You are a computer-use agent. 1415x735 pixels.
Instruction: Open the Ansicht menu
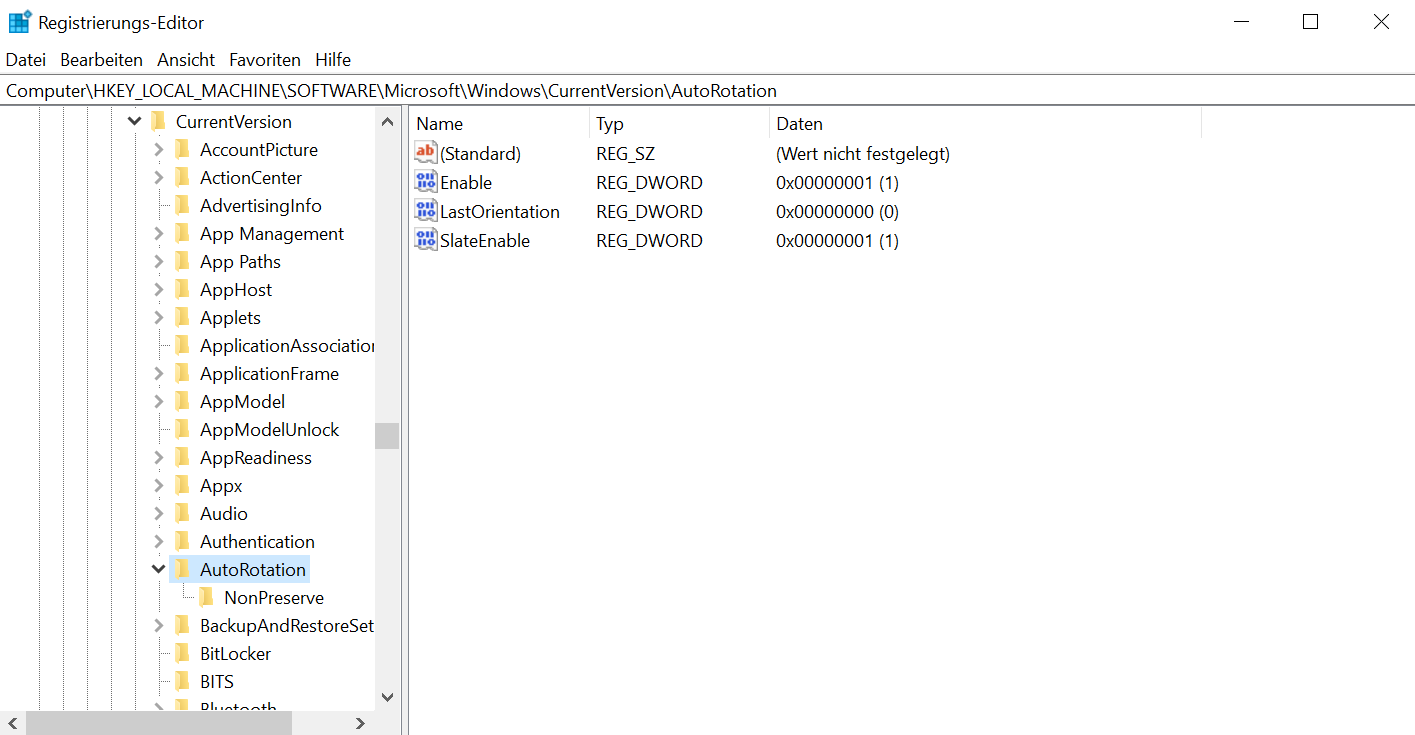point(186,60)
